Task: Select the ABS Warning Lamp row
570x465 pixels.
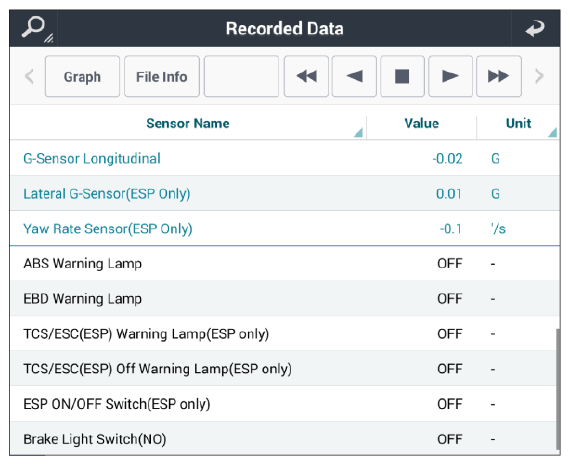Action: [x=285, y=264]
